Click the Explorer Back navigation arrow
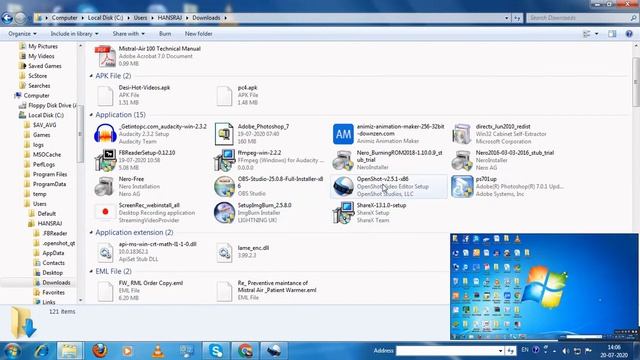This screenshot has height=360, width=640. 7,18
